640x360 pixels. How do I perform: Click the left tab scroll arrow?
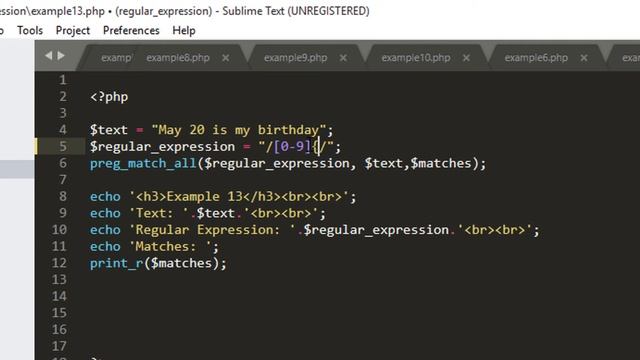tap(49, 56)
